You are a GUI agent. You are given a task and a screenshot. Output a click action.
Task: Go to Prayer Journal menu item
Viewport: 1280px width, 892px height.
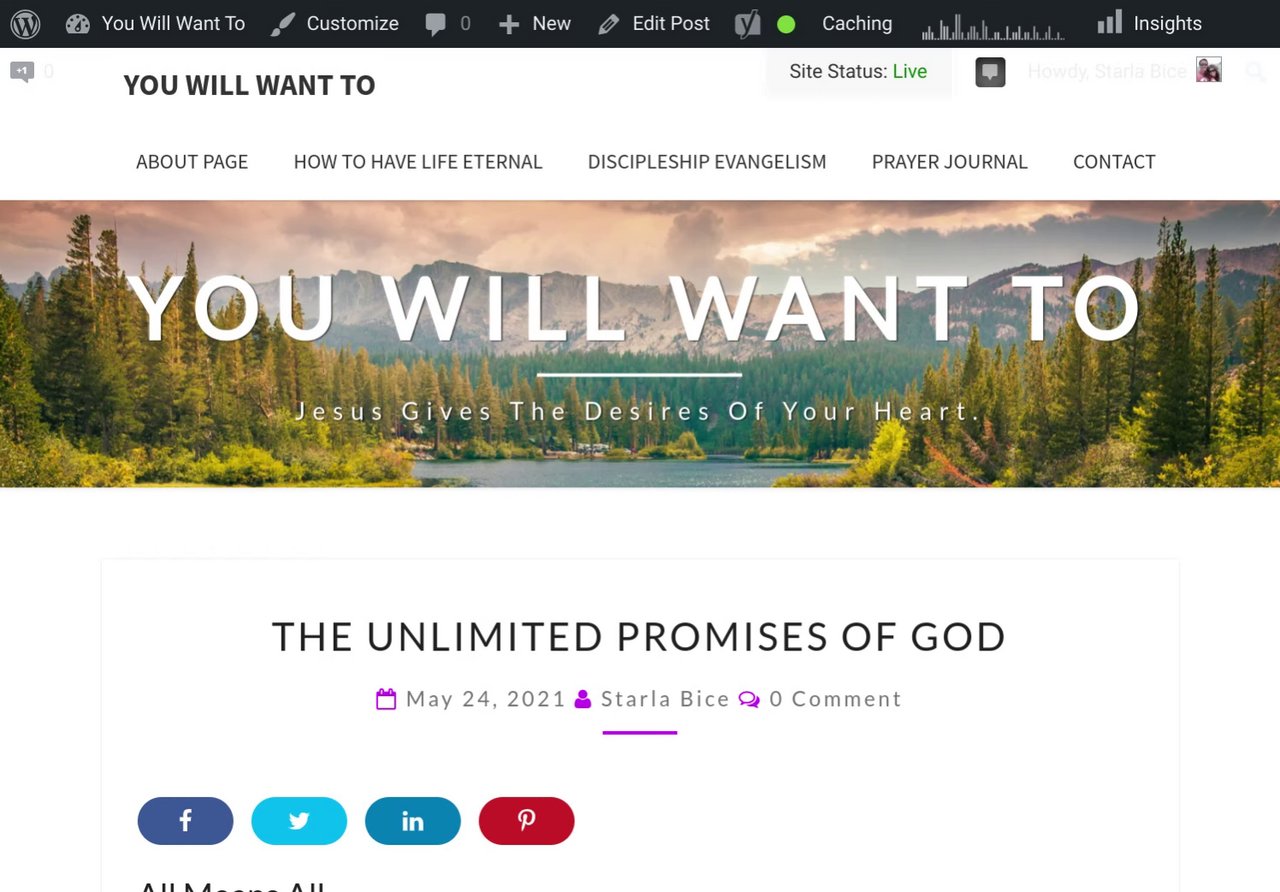point(950,162)
